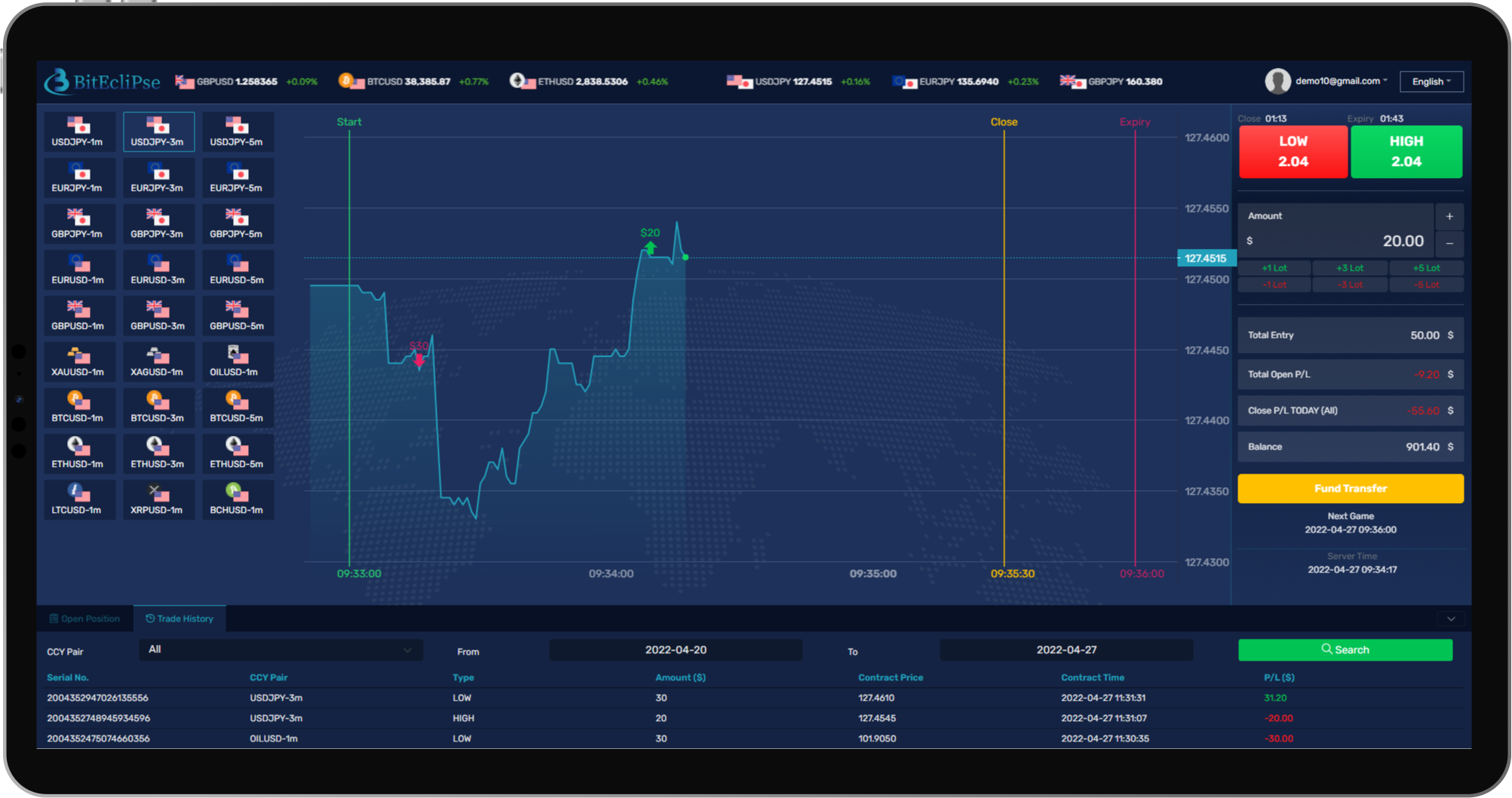
Task: Open the GBPJPY-5m market tile
Action: coord(238,223)
